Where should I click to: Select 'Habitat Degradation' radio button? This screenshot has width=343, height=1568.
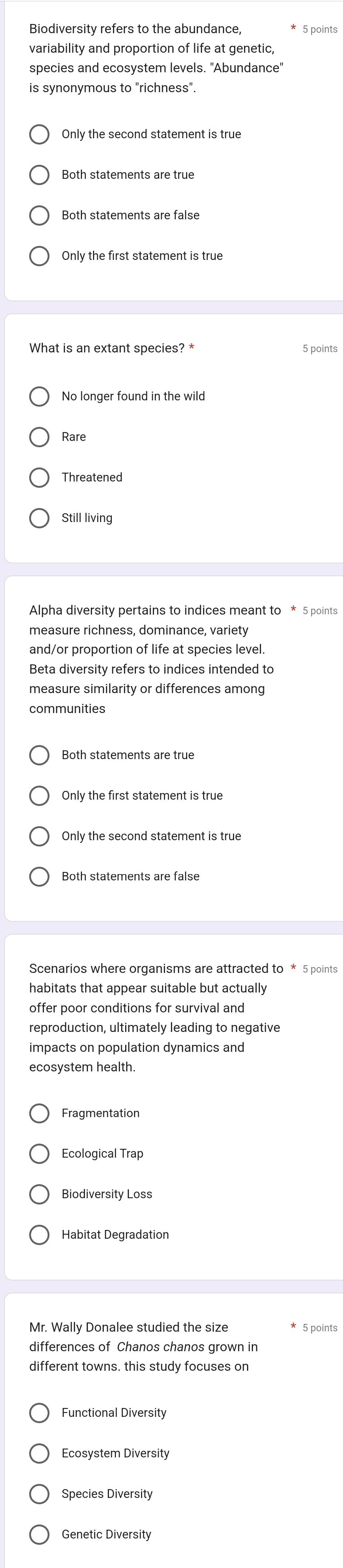point(40,1235)
